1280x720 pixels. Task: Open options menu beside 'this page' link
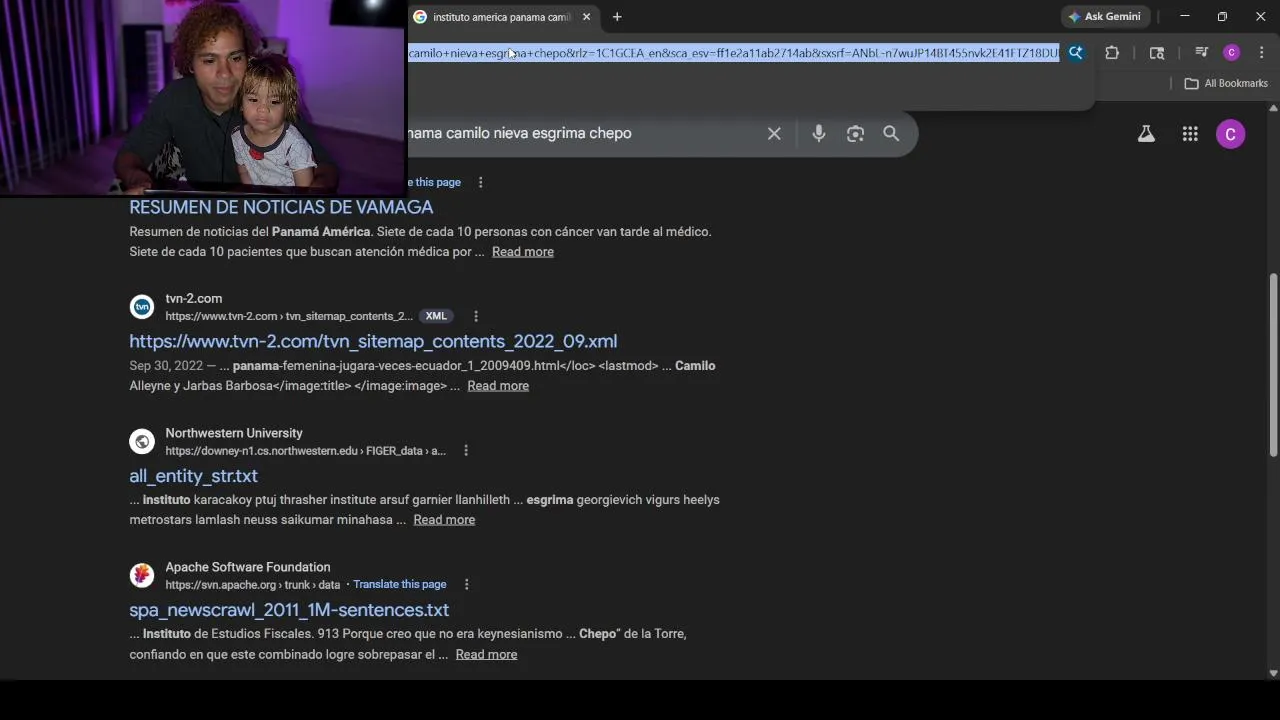pos(481,182)
